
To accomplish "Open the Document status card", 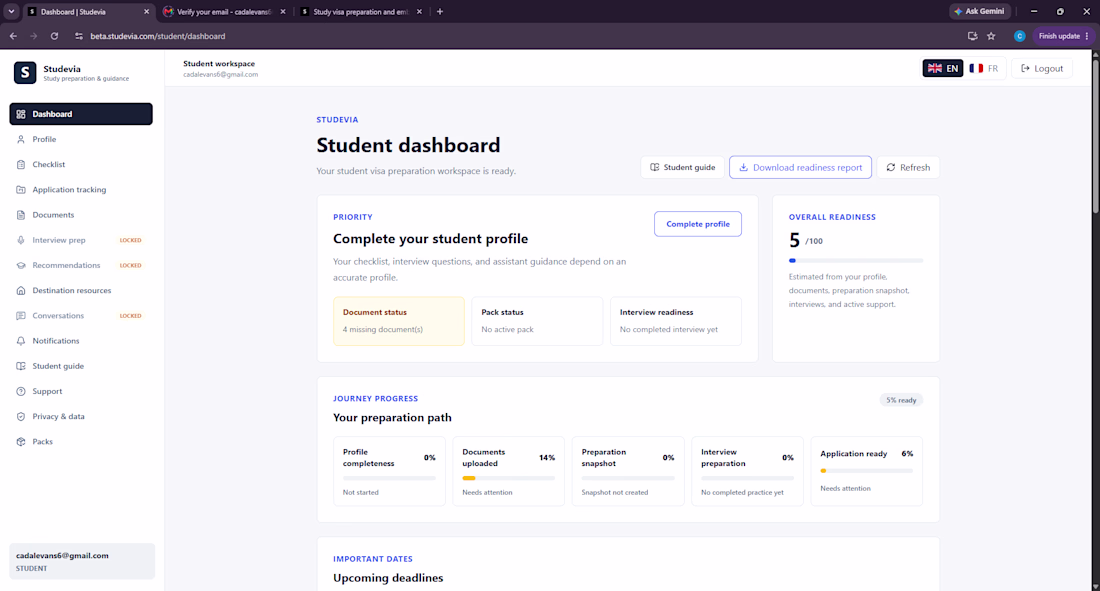I will coord(398,321).
